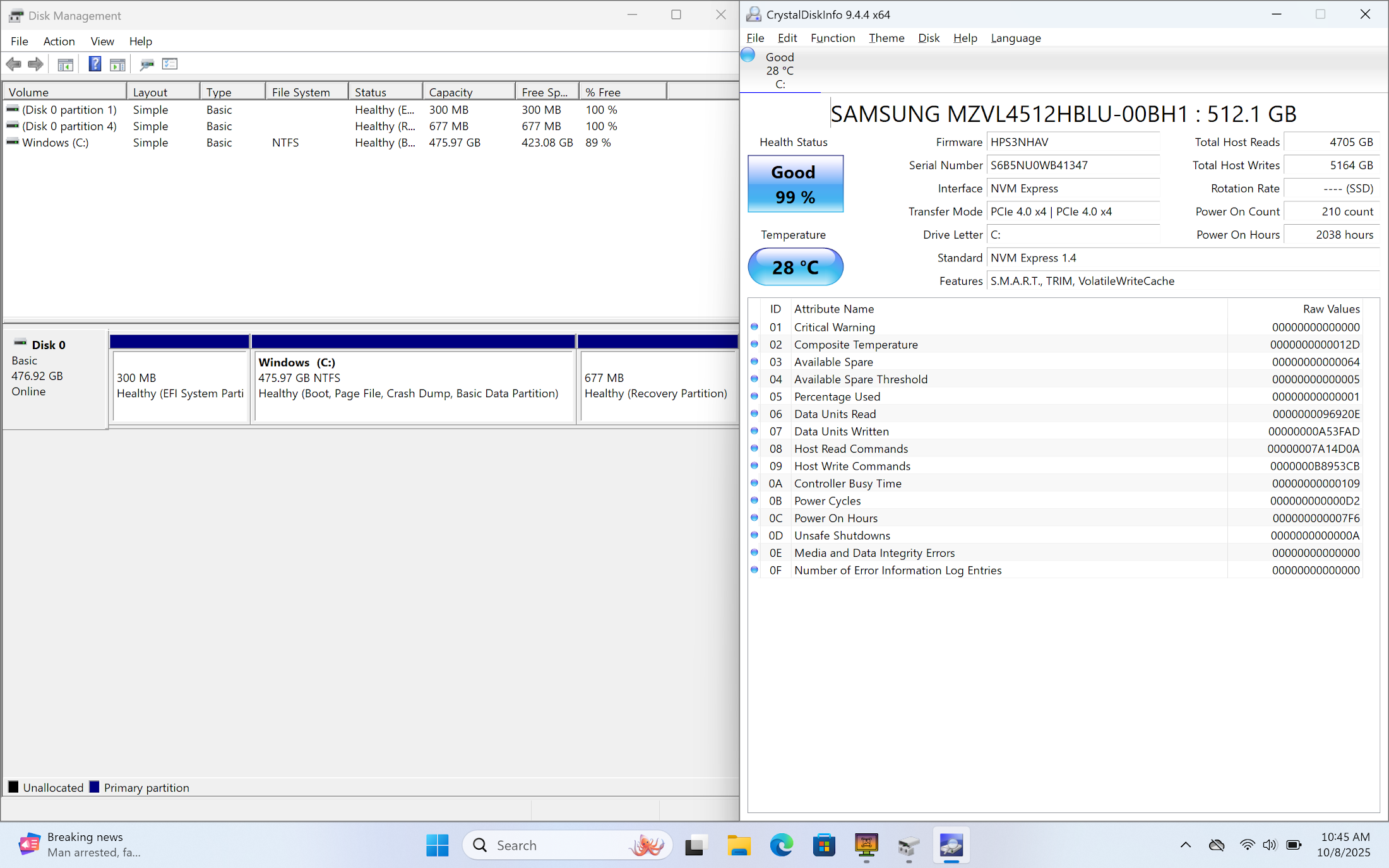Open Microsoft Edge from the taskbar
The width and height of the screenshot is (1389, 868).
pos(781,845)
